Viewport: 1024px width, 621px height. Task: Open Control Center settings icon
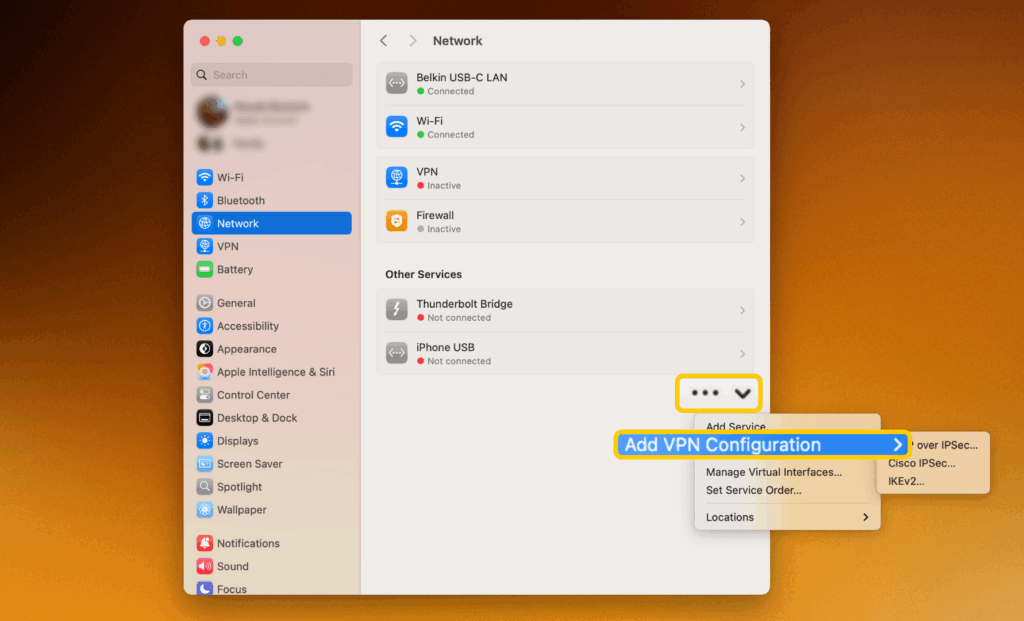[x=204, y=395]
